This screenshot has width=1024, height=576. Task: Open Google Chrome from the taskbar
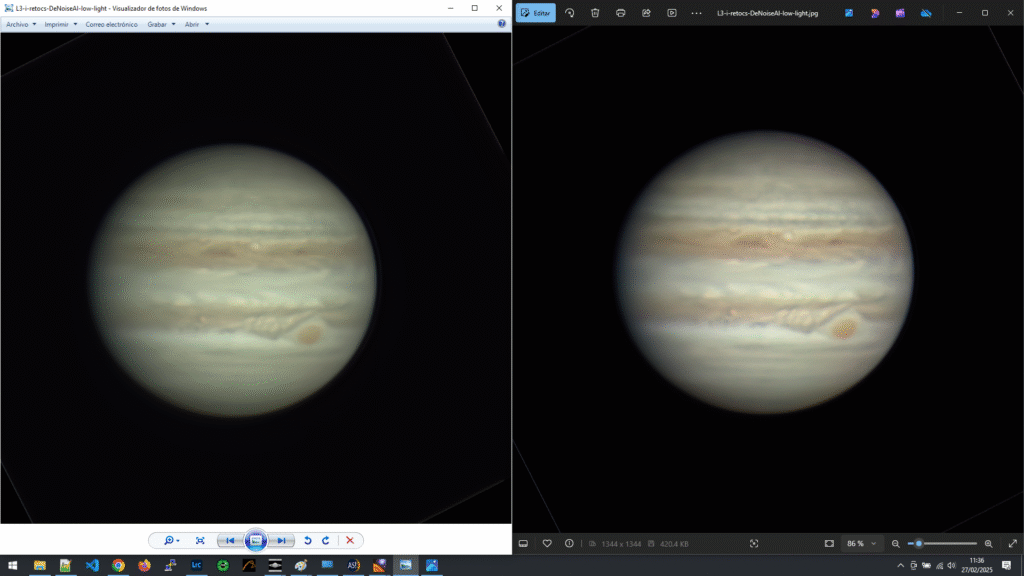[x=118, y=566]
